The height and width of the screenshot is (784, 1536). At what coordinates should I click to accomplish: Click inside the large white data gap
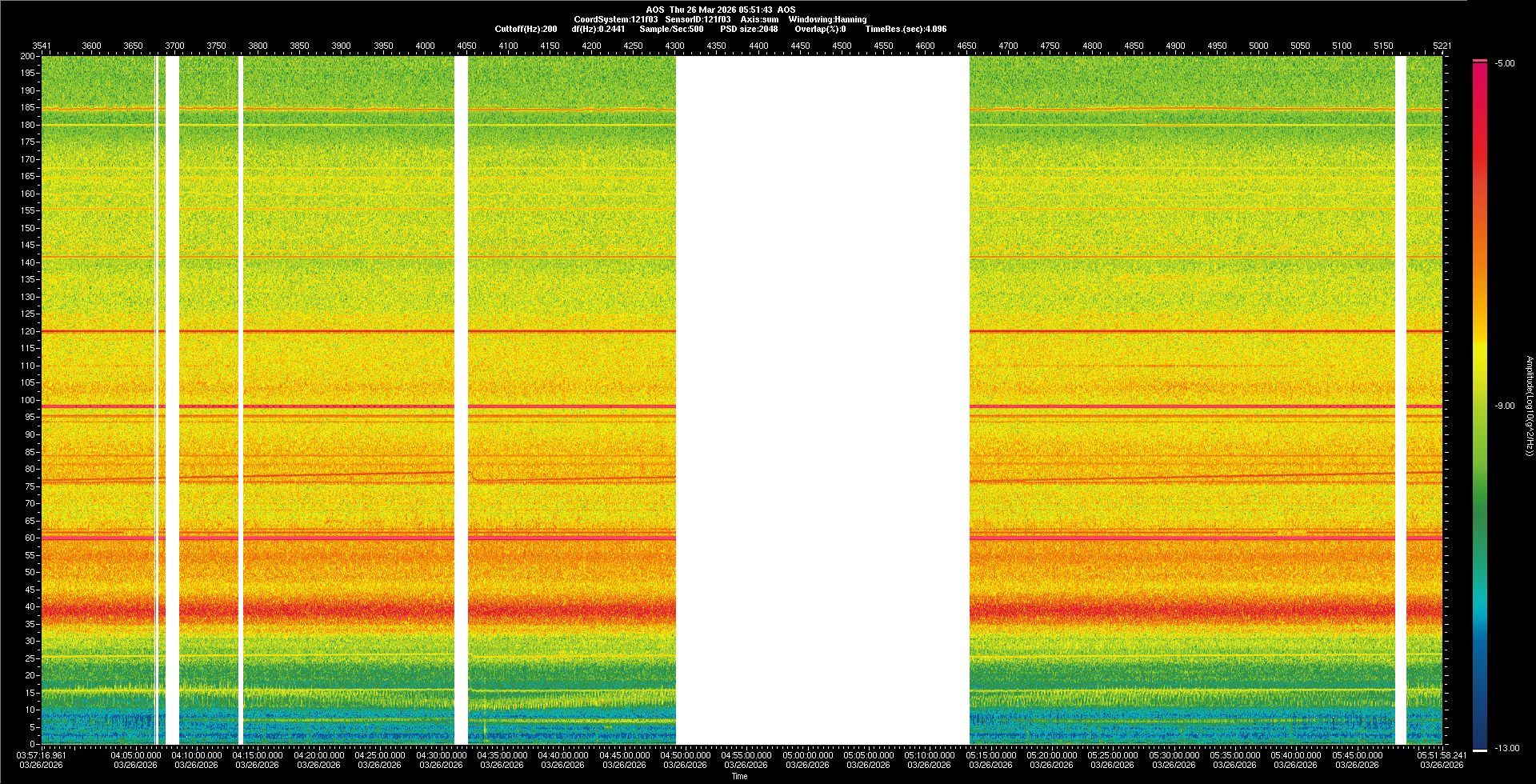(822, 400)
